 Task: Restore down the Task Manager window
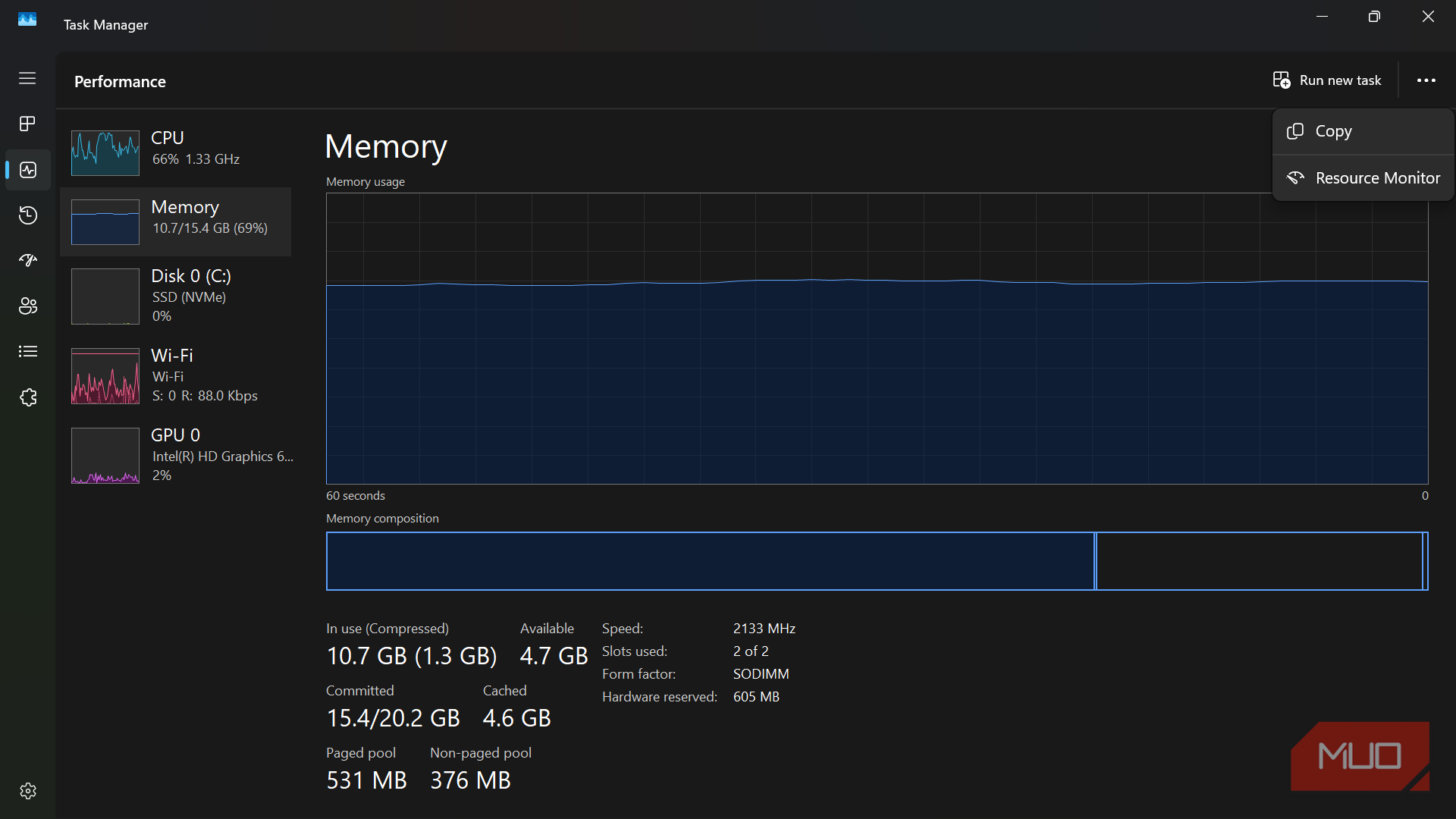pyautogui.click(x=1374, y=17)
